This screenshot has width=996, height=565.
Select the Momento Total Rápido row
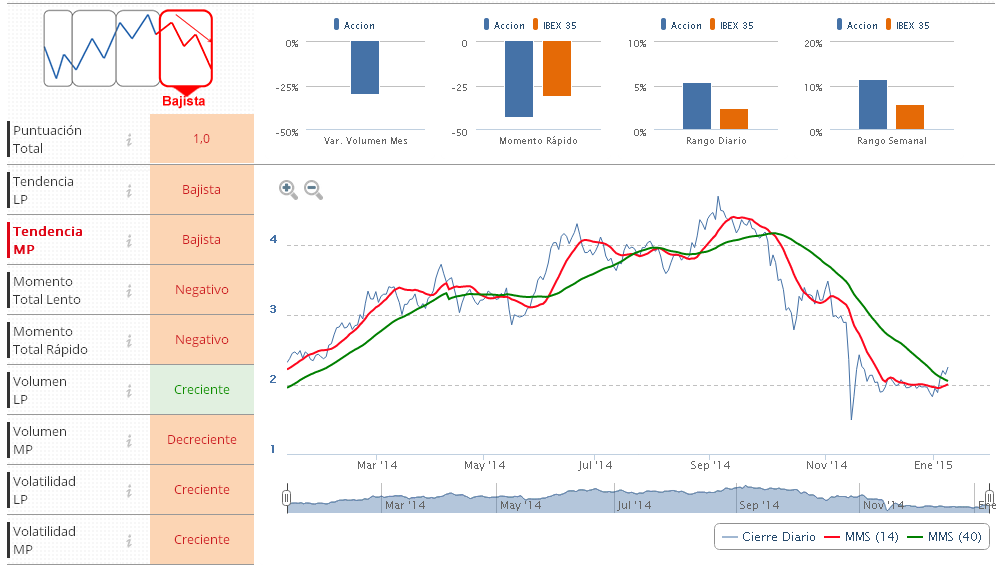(50, 340)
